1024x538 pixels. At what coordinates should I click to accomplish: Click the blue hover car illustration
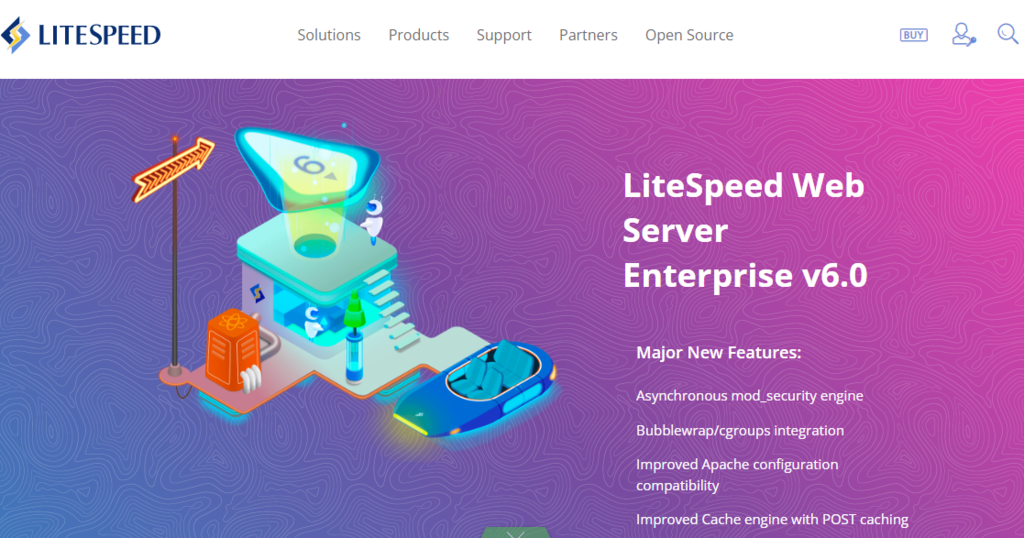tap(475, 388)
